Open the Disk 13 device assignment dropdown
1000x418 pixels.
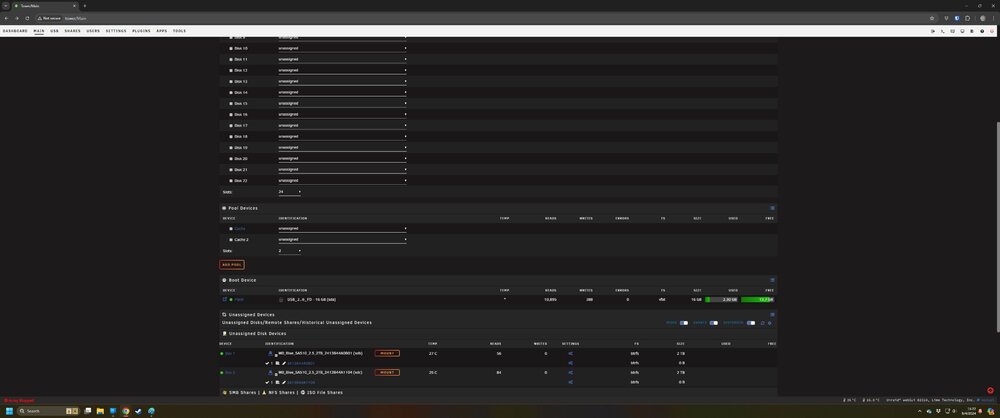click(342, 82)
